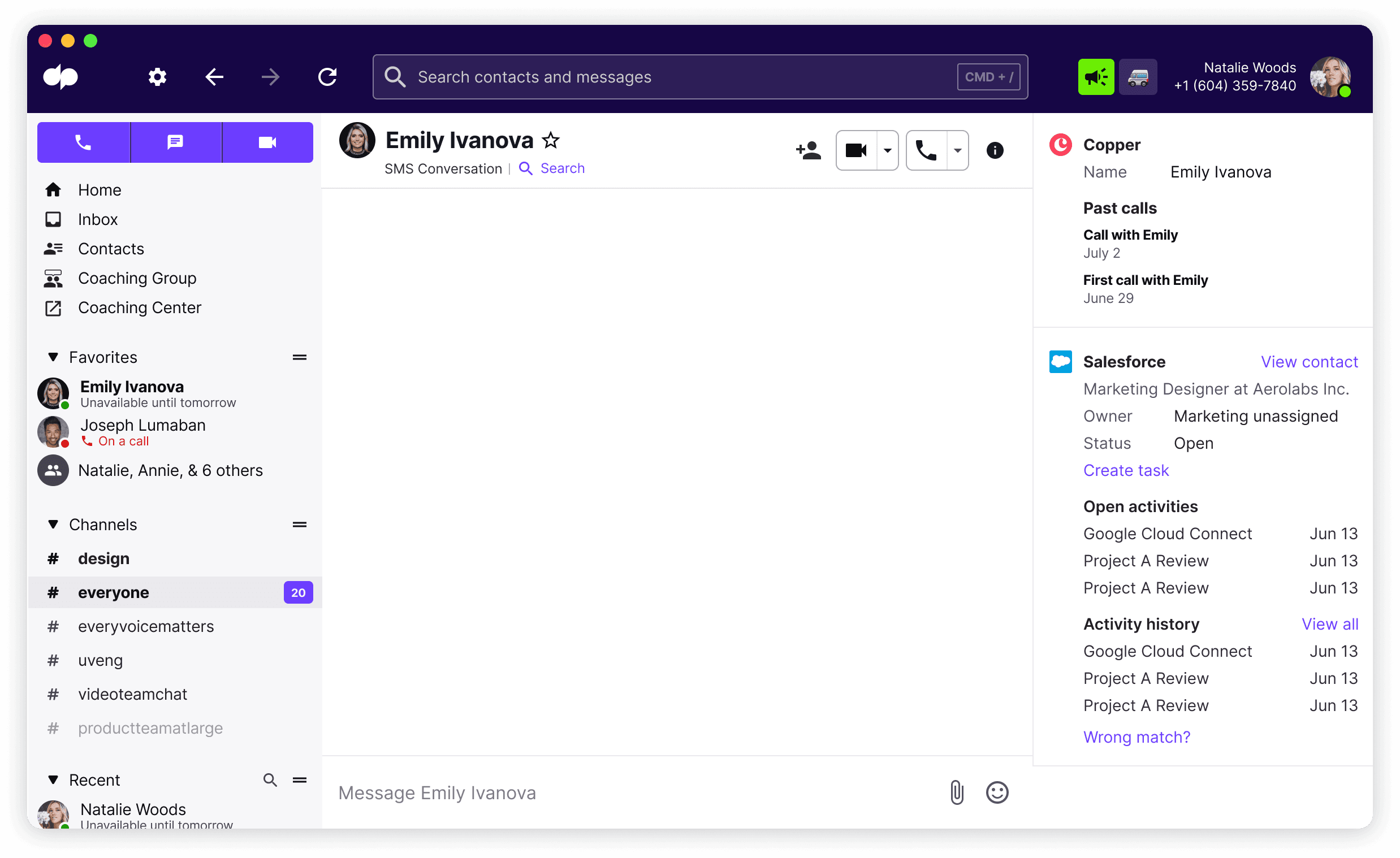This screenshot has width=1400, height=858.
Task: Open the video call dropdown arrow
Action: coord(887,150)
